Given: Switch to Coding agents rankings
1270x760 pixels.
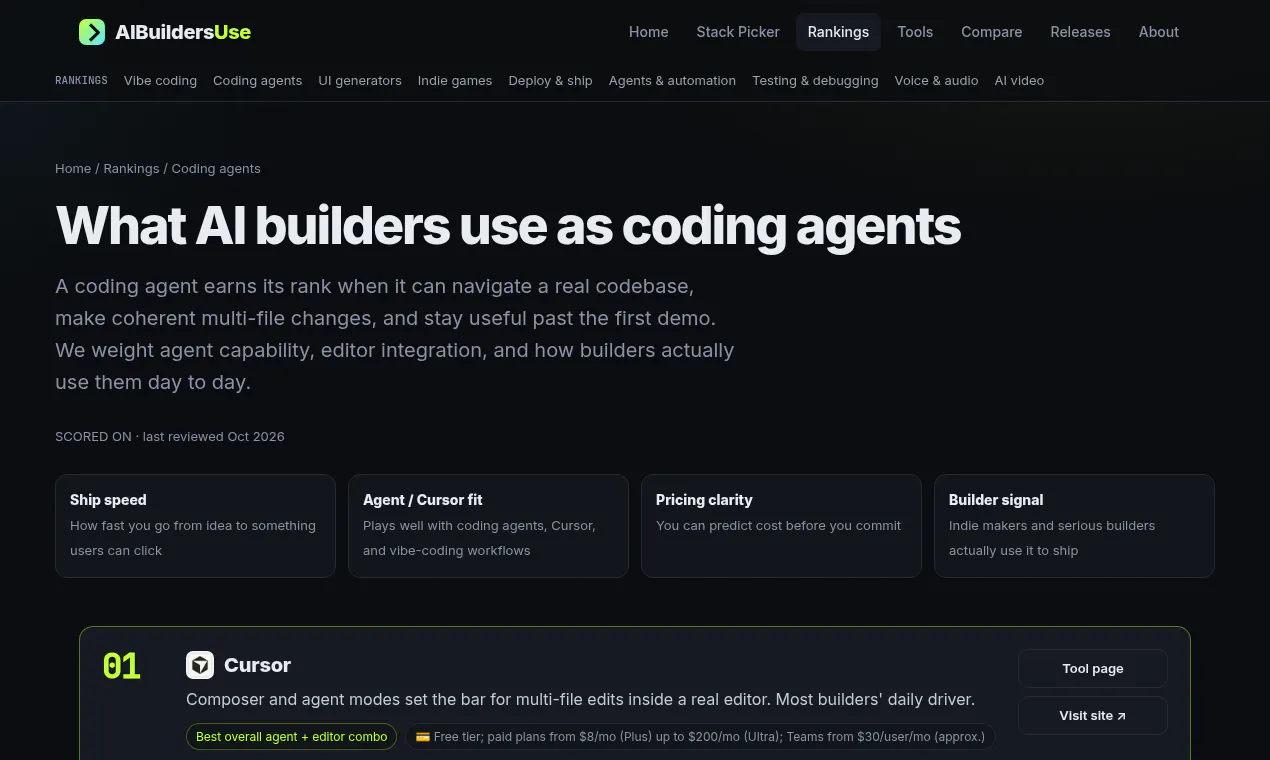Looking at the screenshot, I should (257, 81).
